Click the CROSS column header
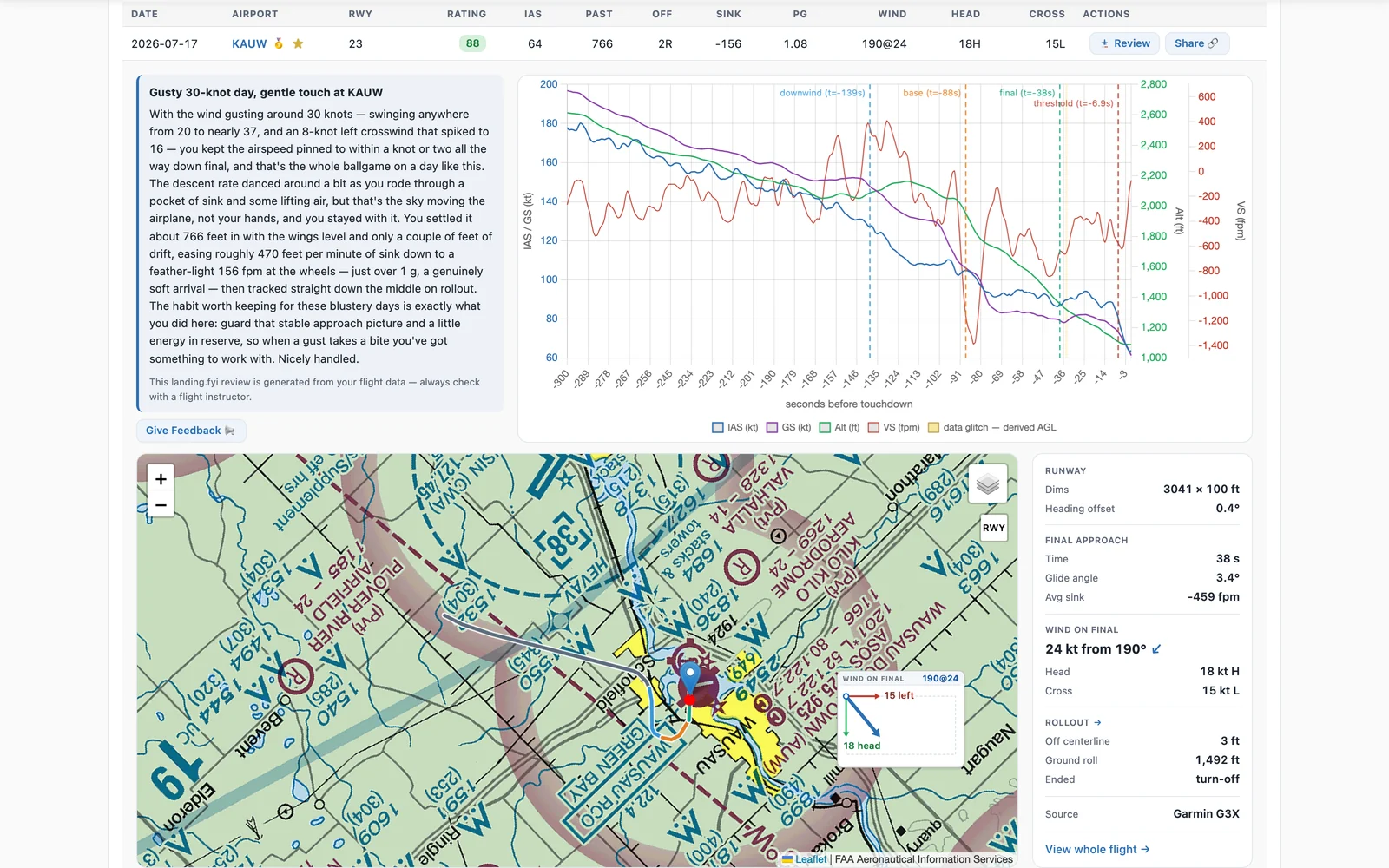This screenshot has height=868, width=1389. [x=1047, y=14]
